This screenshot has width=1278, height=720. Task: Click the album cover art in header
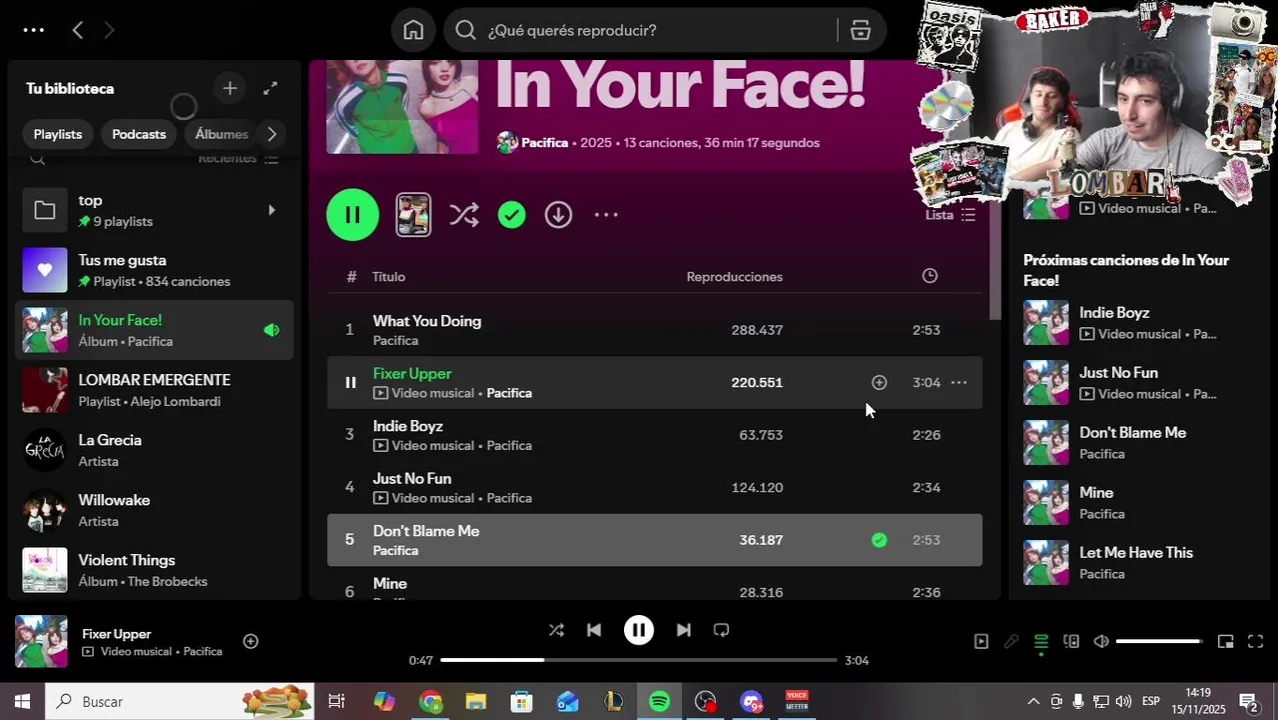click(402, 106)
